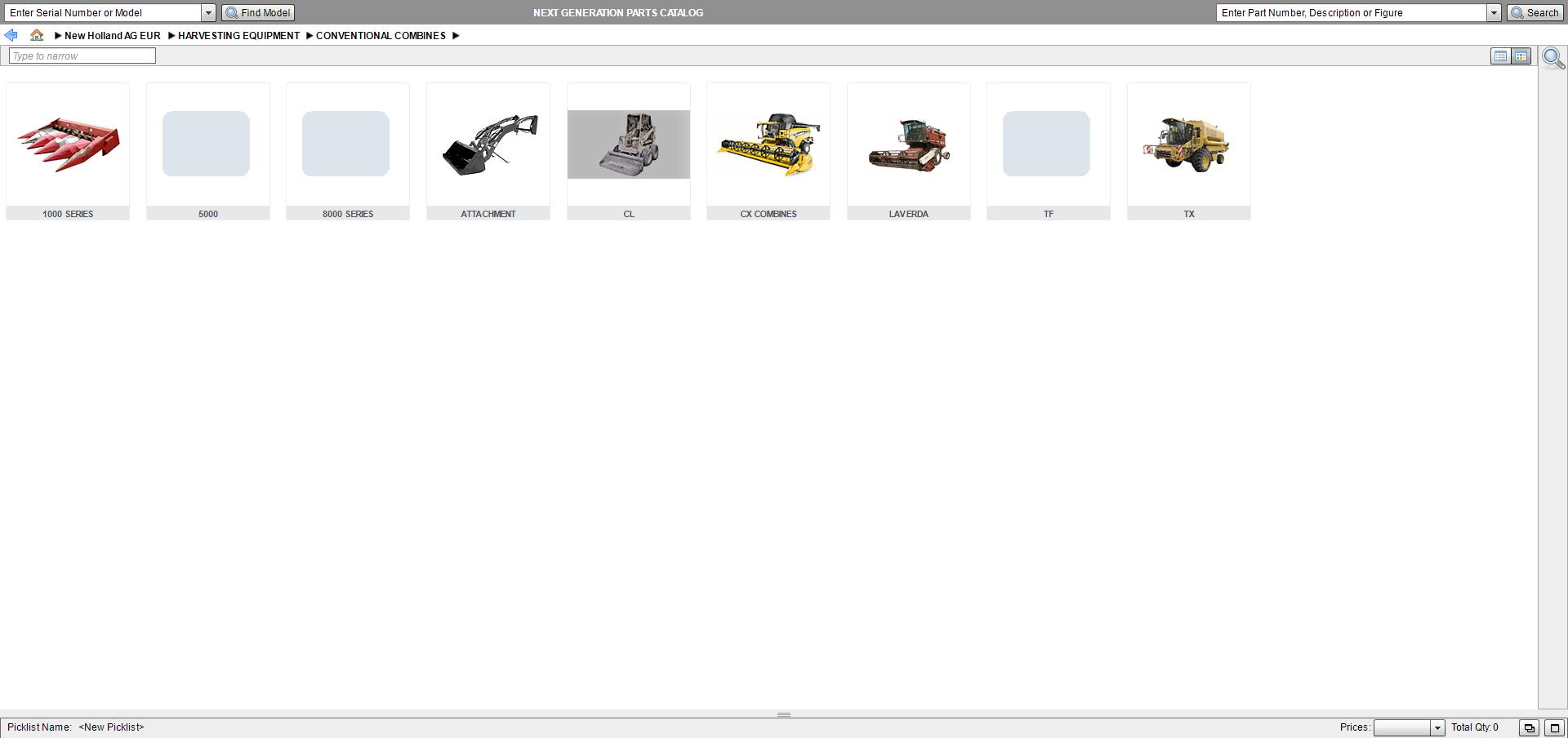Click the CX COMBINES label

[x=768, y=214]
